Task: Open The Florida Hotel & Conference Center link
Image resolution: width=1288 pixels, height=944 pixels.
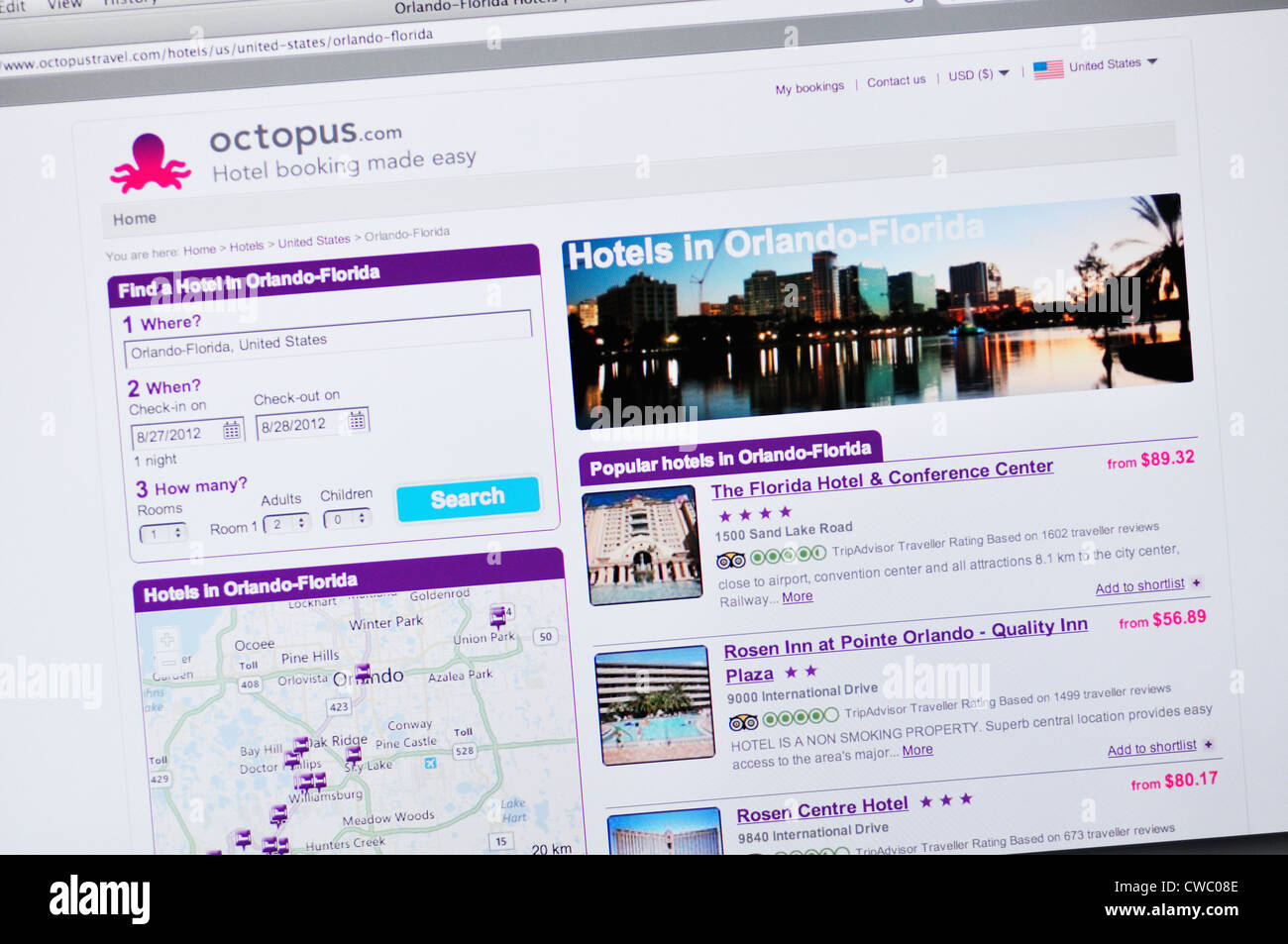Action: tap(882, 477)
